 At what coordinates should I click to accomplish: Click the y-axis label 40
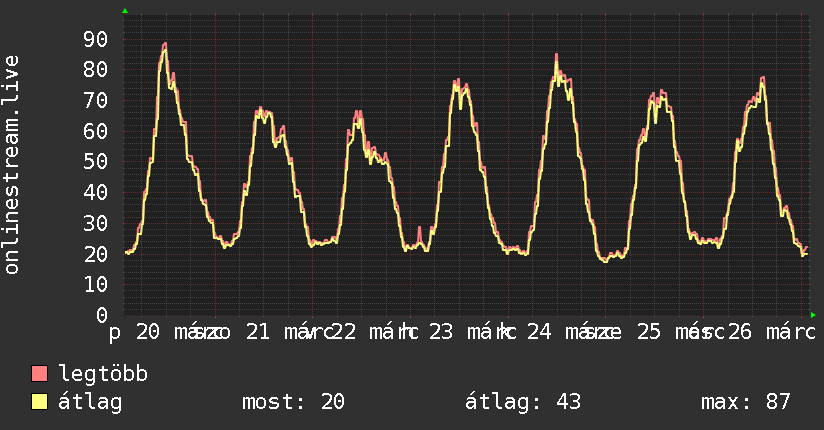pyautogui.click(x=95, y=193)
